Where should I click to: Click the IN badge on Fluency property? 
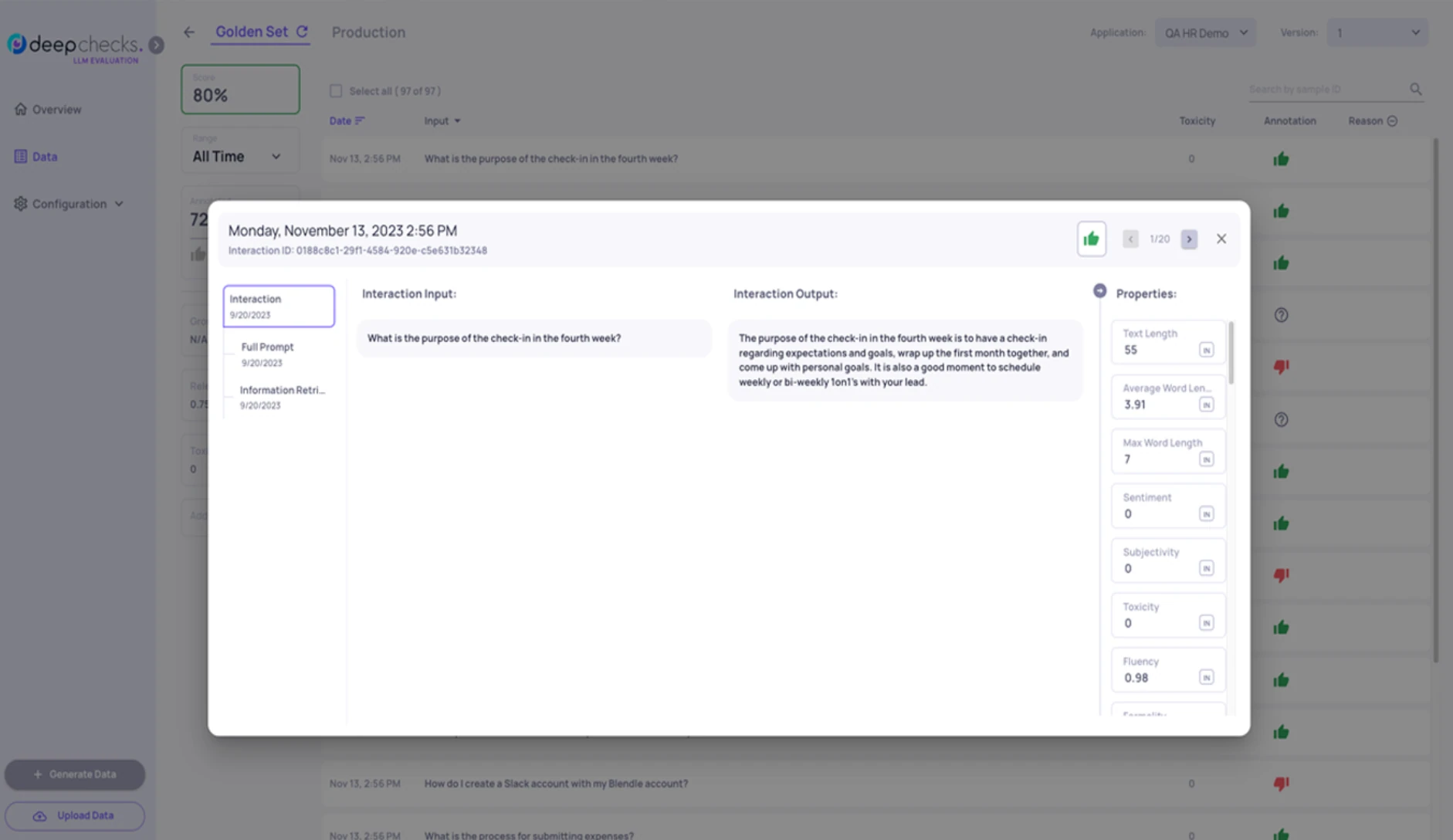pos(1206,678)
